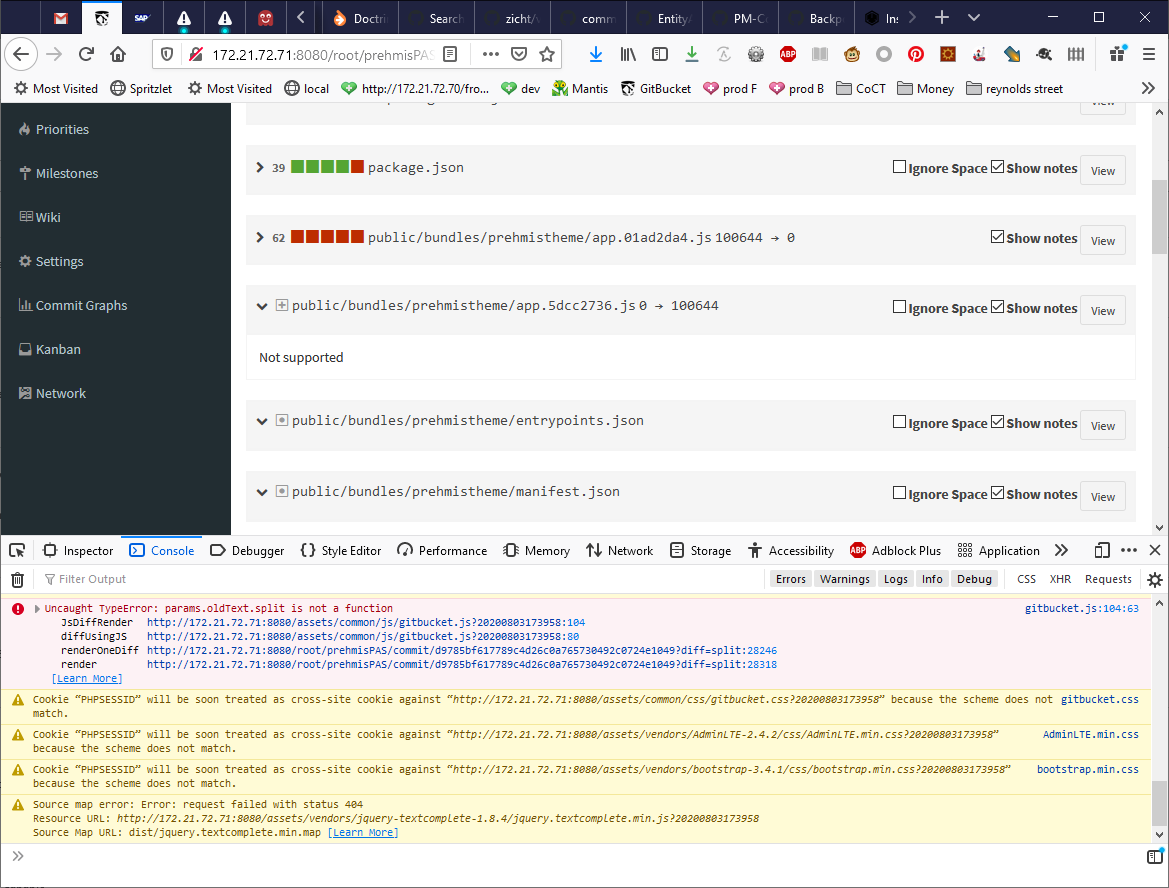Open the Storage devtools tab
Viewport: 1169px width, 888px height.
(701, 550)
